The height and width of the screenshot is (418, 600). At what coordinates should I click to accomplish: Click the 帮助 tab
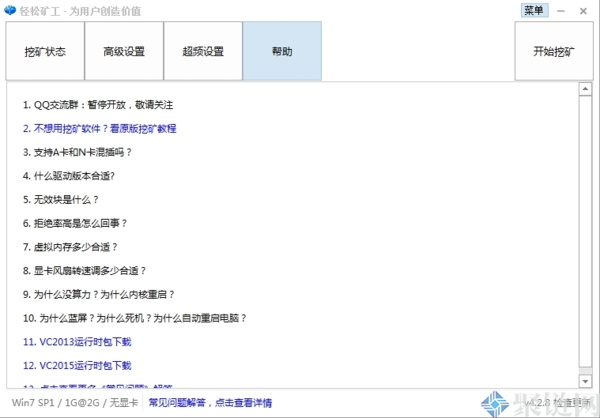click(282, 51)
